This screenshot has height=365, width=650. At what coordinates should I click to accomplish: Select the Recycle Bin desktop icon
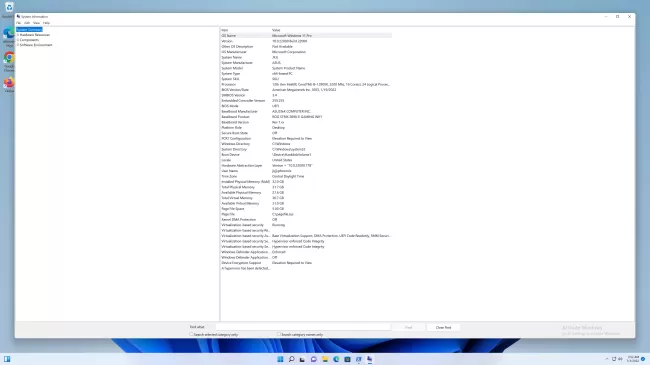coord(9,10)
